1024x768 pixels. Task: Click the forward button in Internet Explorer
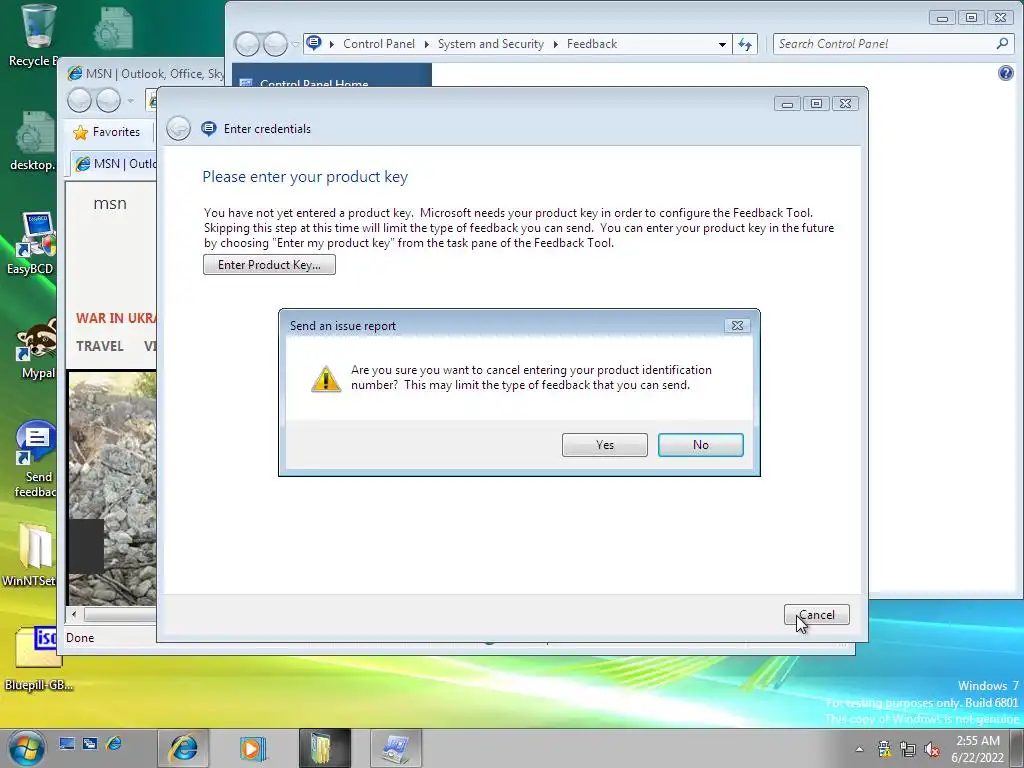pos(108,101)
